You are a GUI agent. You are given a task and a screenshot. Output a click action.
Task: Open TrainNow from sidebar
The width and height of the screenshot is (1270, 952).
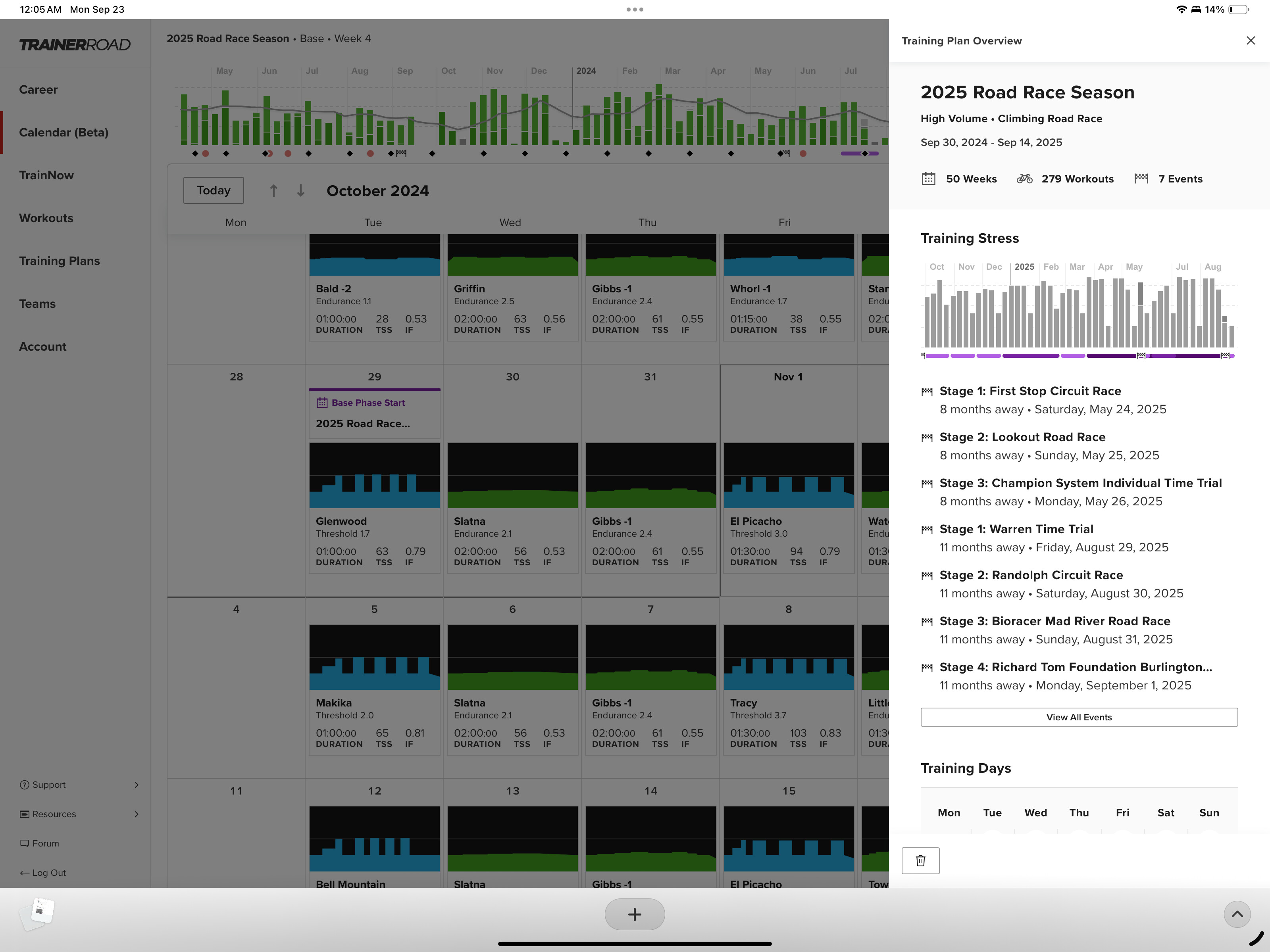pyautogui.click(x=46, y=175)
